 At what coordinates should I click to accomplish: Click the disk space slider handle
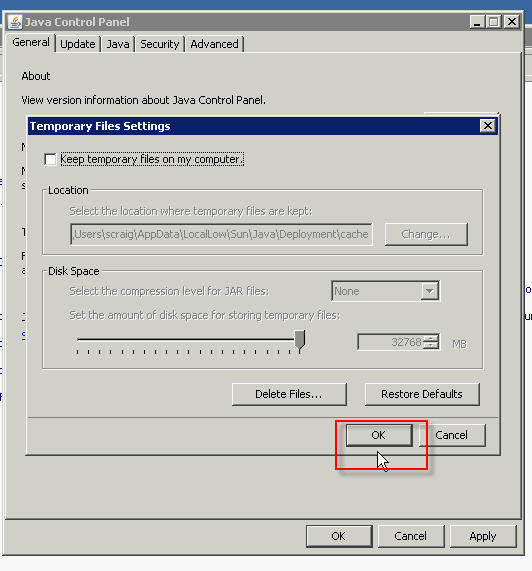click(300, 341)
